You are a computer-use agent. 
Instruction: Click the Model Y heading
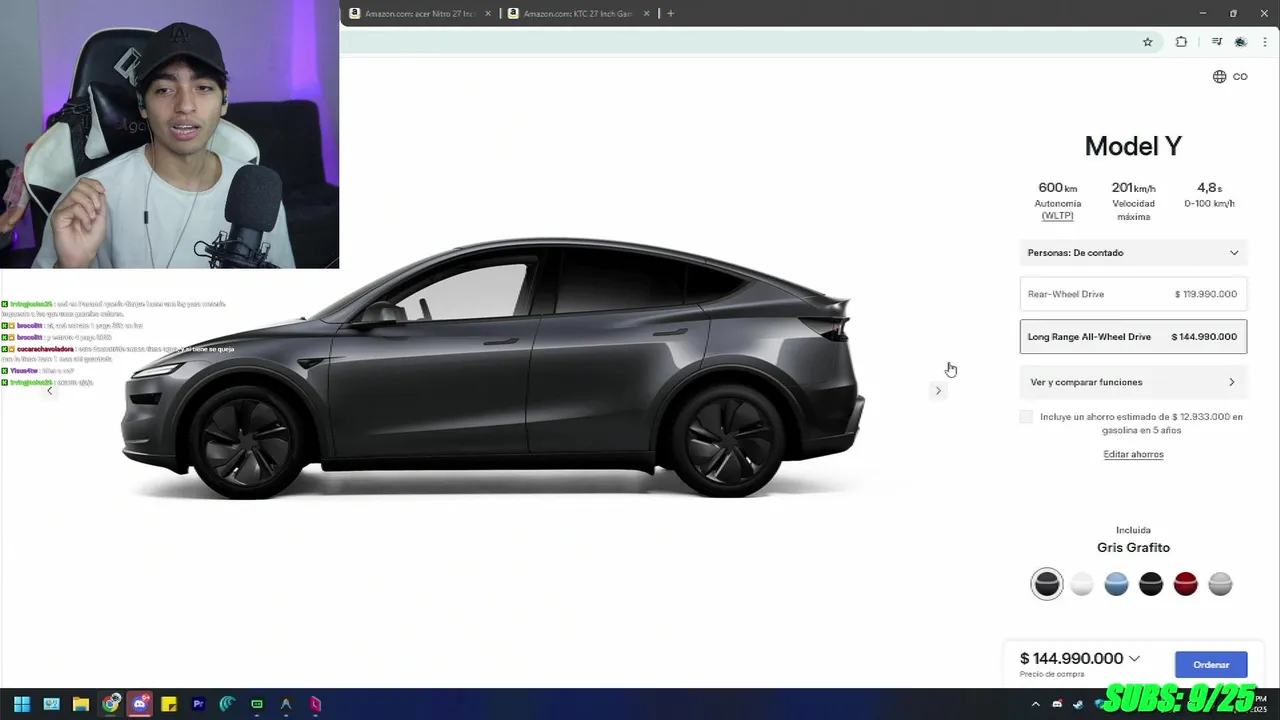click(1133, 146)
